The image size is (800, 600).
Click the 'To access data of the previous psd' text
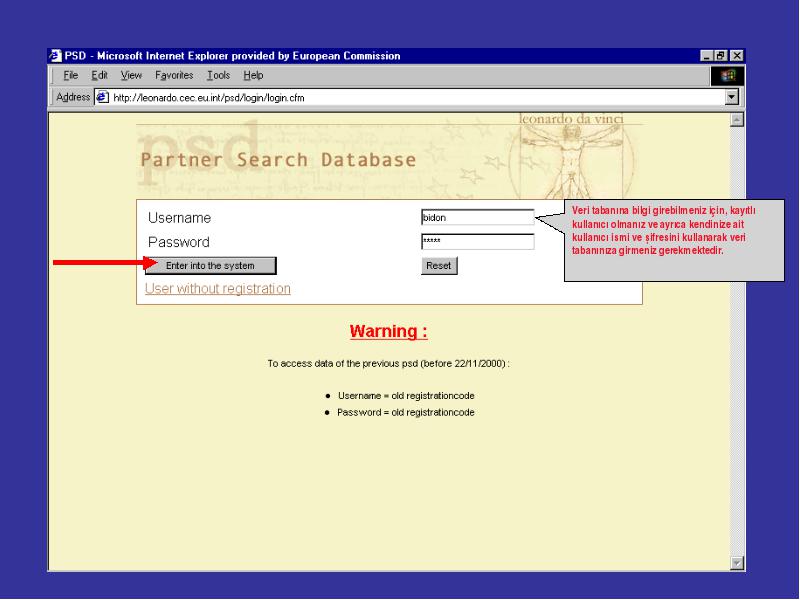[389, 363]
